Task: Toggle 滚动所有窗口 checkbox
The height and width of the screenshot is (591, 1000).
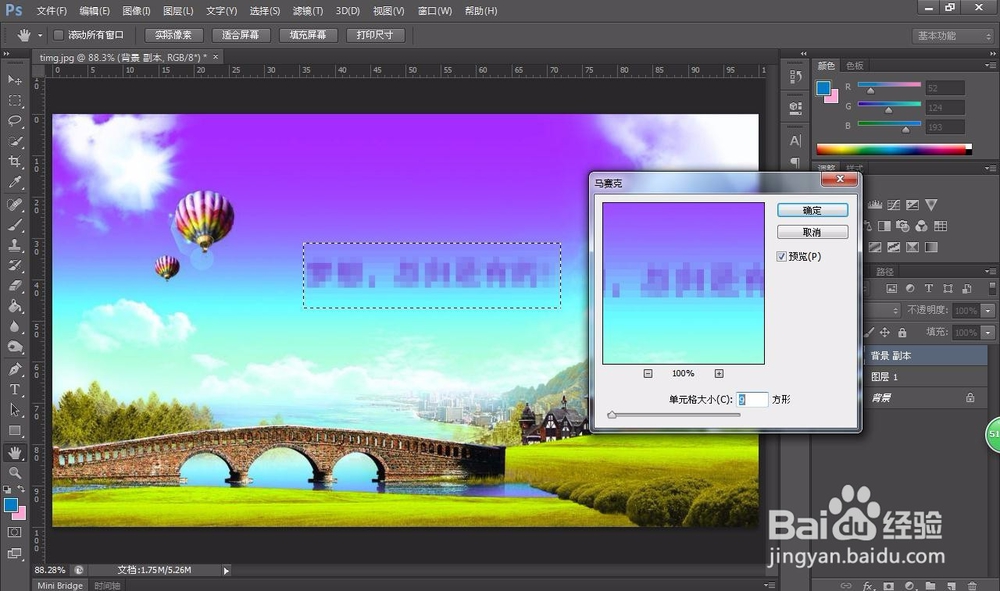Action: (58, 35)
